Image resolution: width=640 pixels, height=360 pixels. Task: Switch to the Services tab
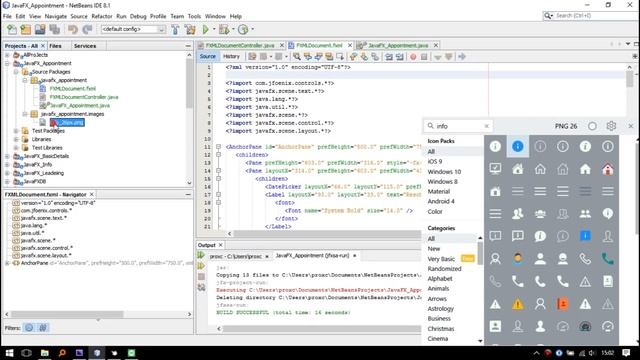(85, 46)
